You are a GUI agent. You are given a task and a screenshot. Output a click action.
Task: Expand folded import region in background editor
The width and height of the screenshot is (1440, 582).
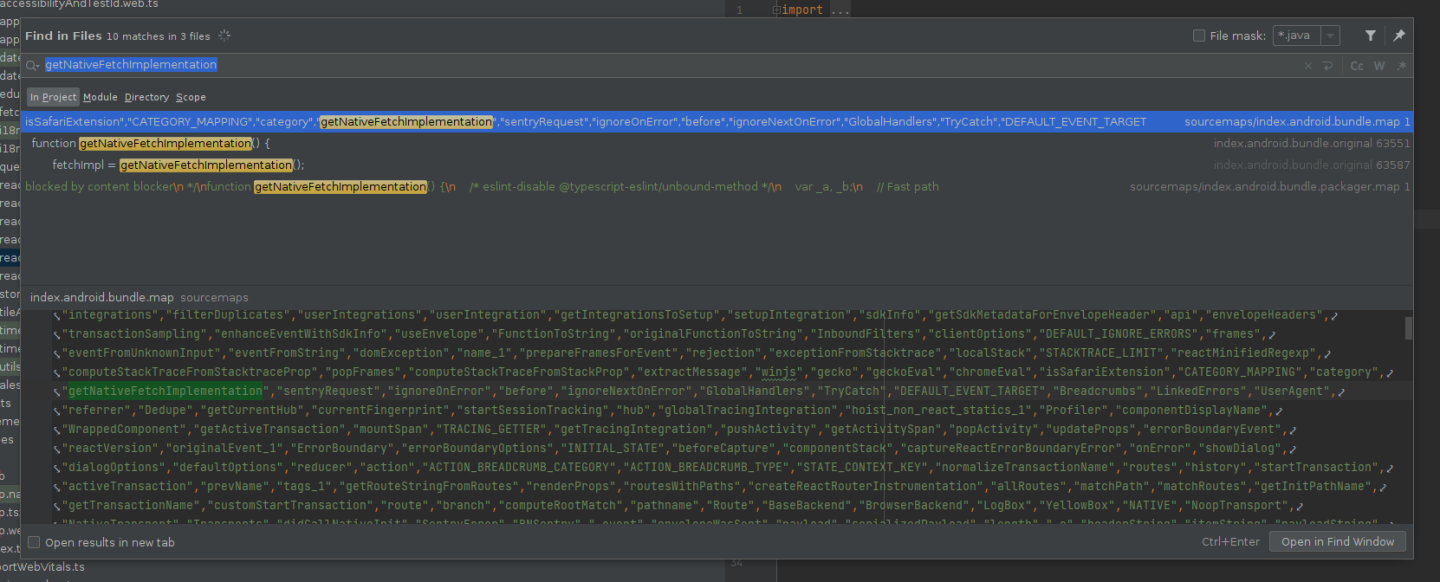(775, 10)
